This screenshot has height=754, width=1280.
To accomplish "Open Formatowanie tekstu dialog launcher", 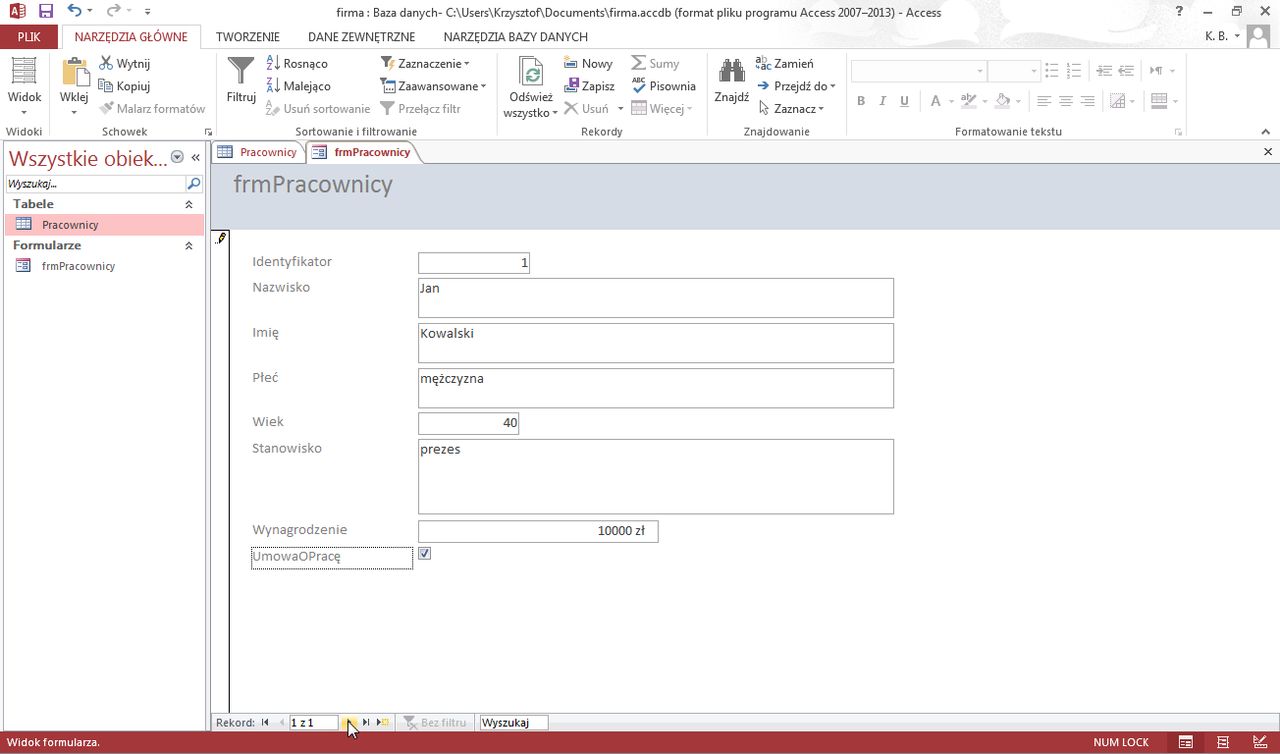I will coord(1179,132).
